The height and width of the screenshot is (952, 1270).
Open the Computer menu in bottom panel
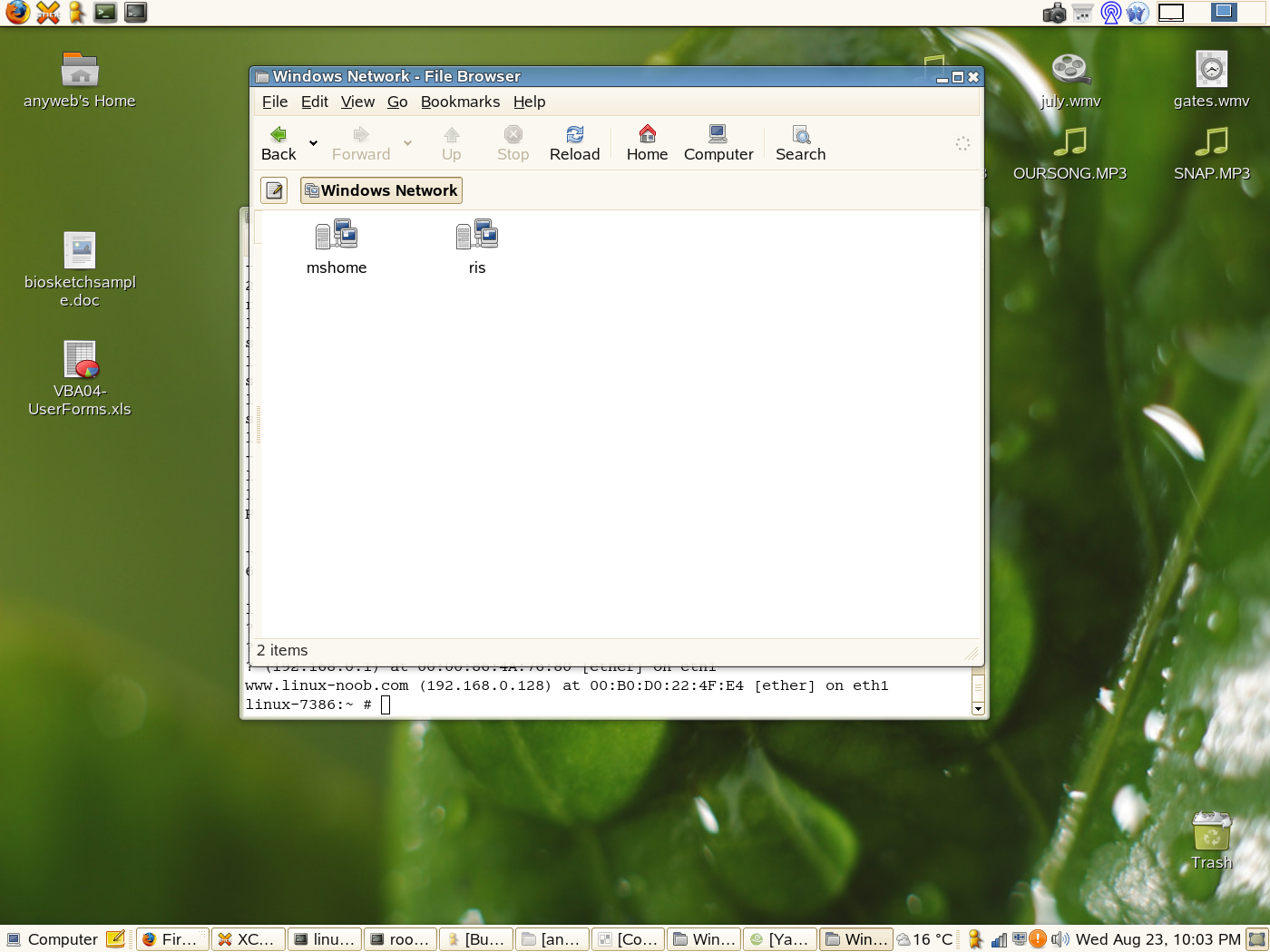[53, 939]
